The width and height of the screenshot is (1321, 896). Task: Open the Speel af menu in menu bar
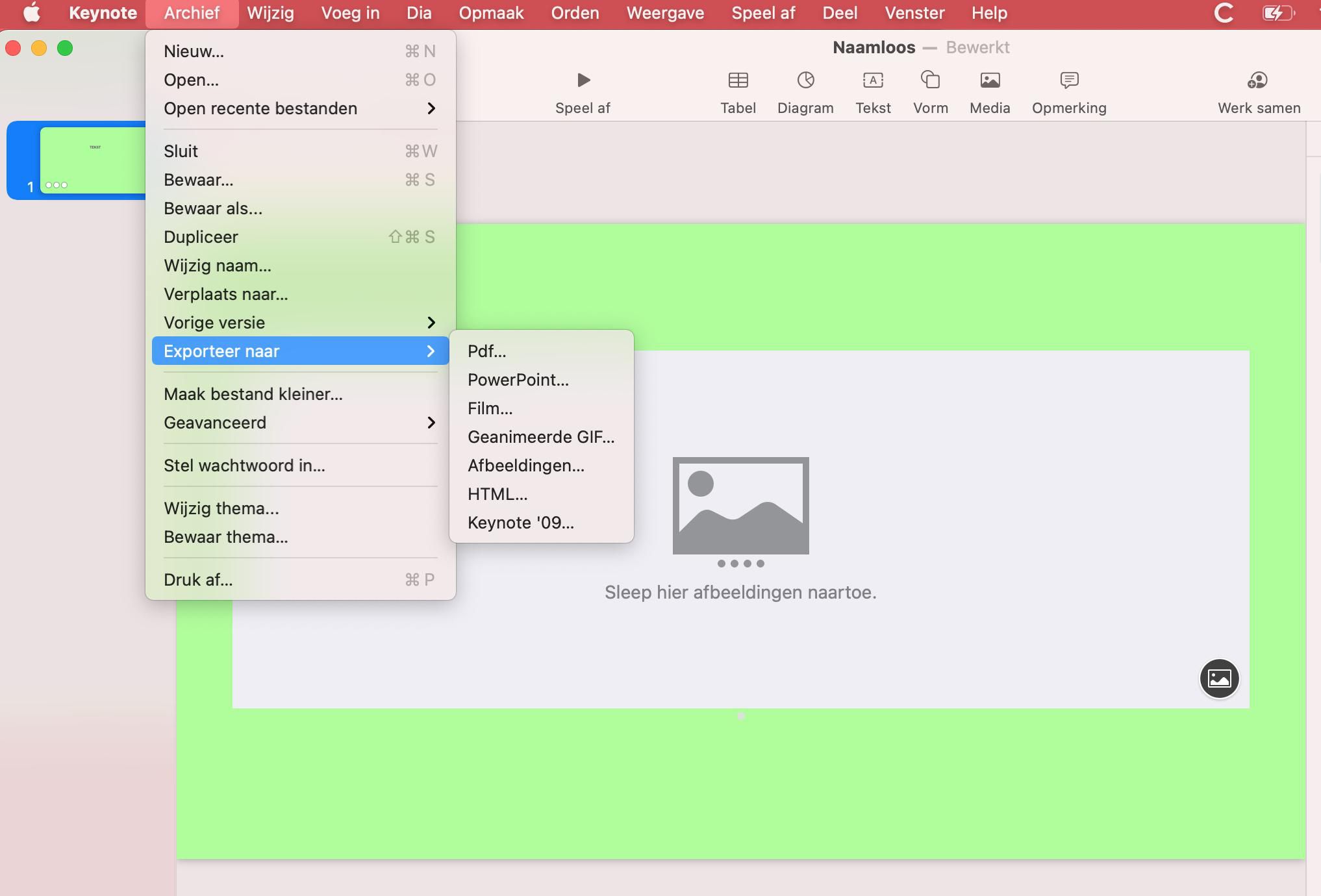coord(763,13)
